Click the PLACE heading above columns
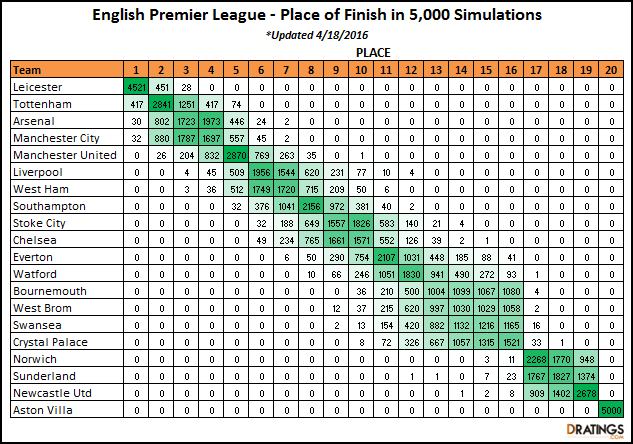633x444 pixels. tap(371, 52)
